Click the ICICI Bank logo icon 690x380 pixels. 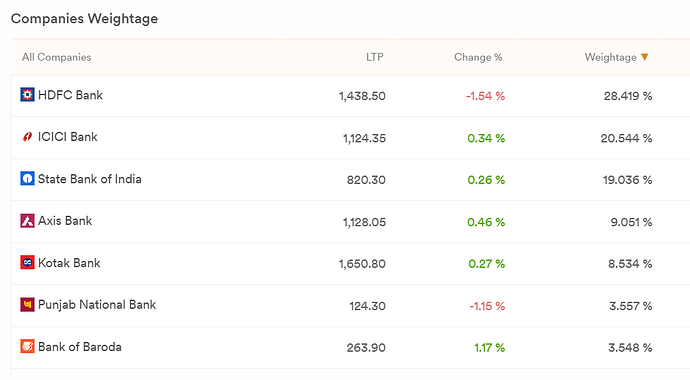(27, 137)
